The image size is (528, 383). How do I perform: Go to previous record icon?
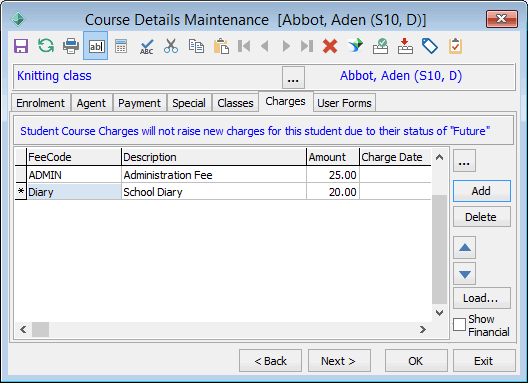click(265, 46)
